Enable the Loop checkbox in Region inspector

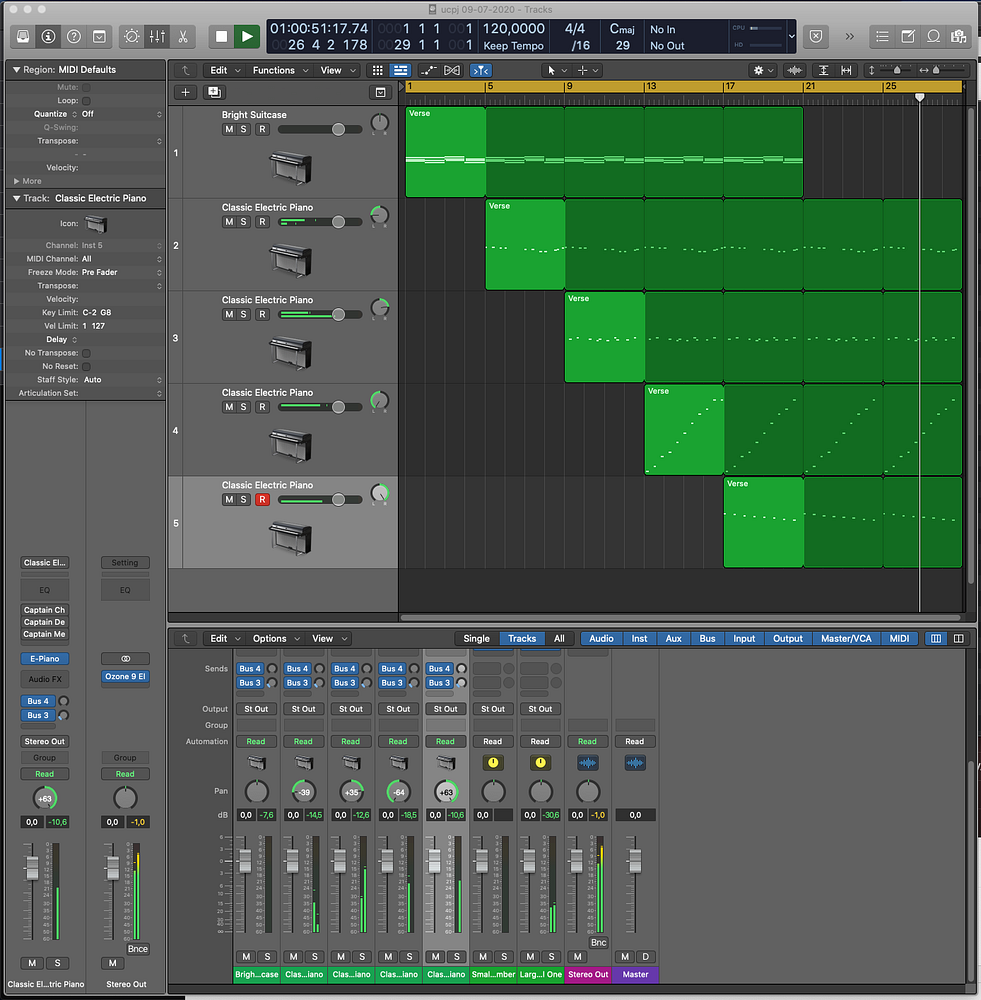(x=86, y=101)
